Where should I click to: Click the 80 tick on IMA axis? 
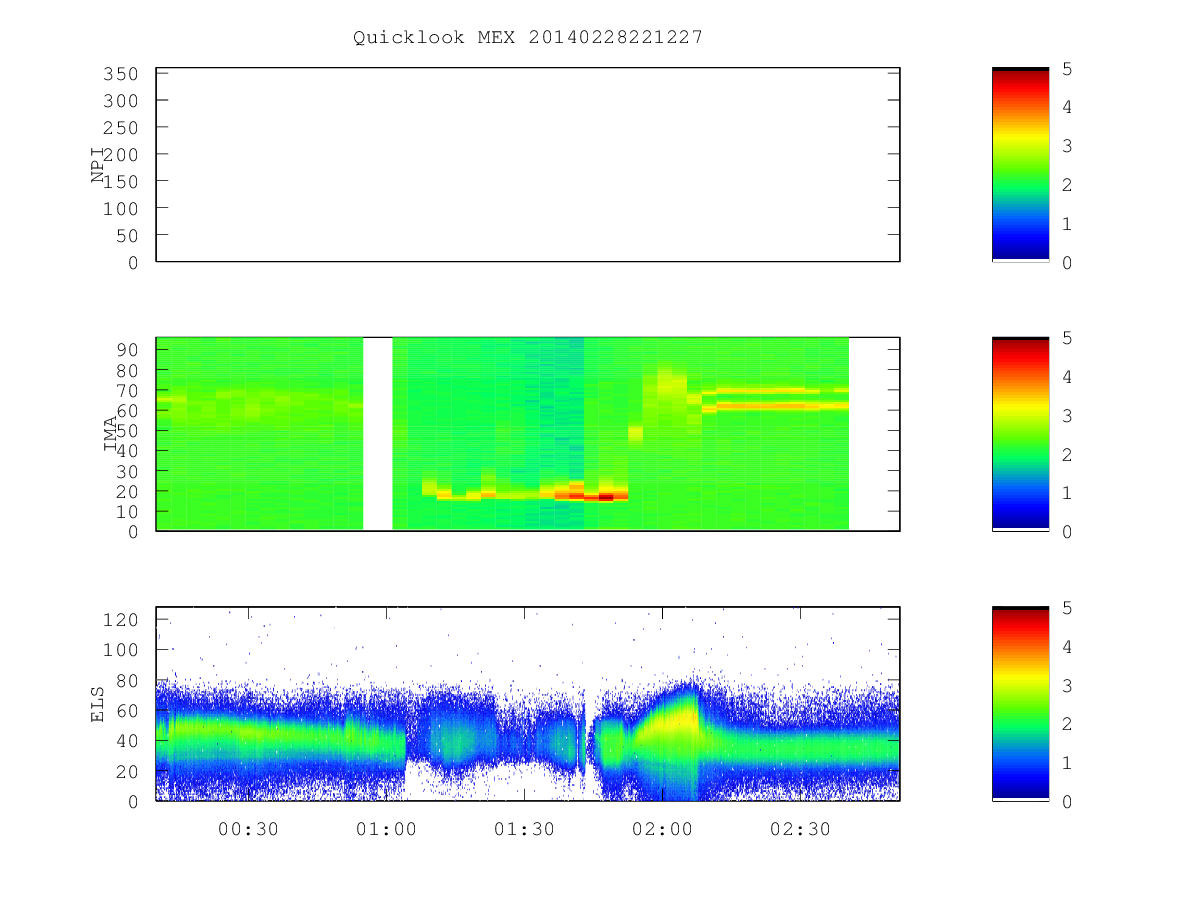tap(126, 369)
